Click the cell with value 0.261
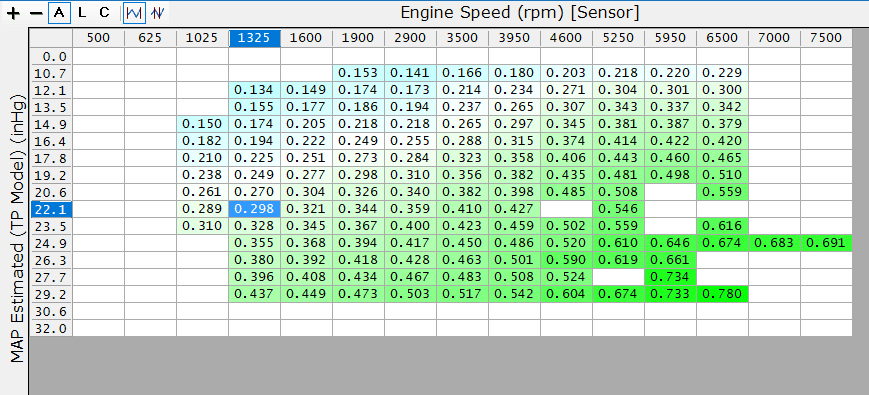 202,192
